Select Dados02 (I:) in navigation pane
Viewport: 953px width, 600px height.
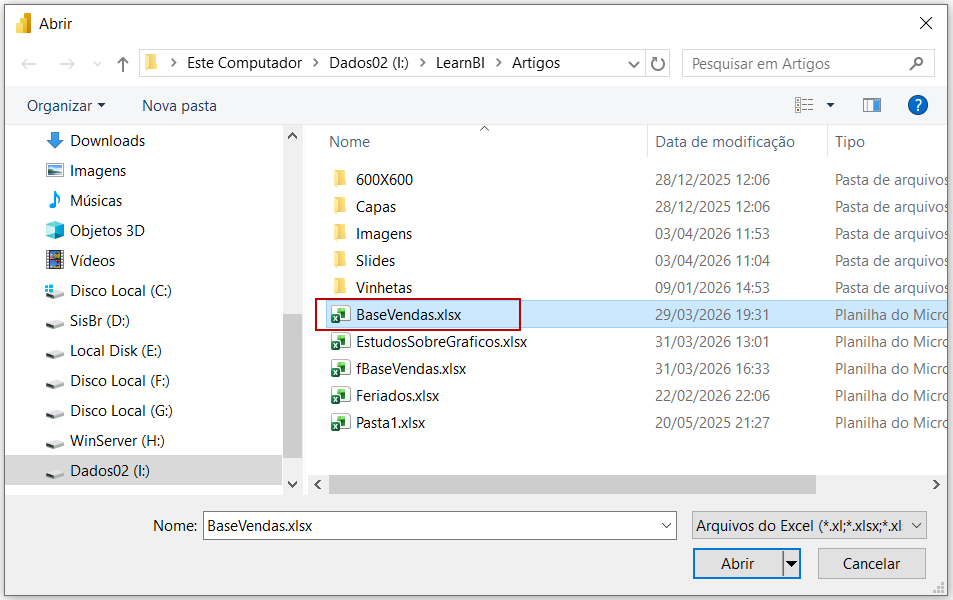pyautogui.click(x=143, y=471)
